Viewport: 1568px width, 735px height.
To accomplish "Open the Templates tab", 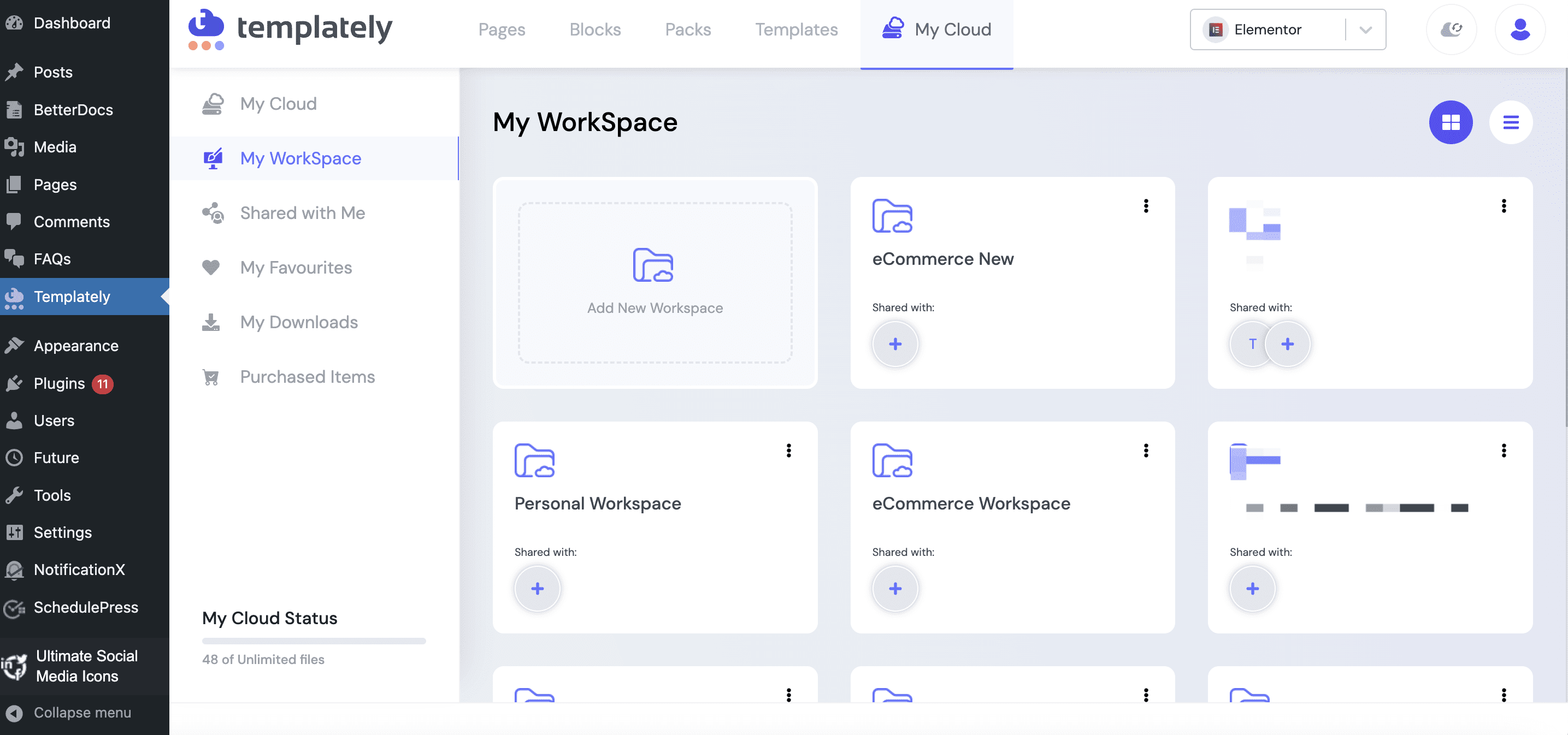I will [796, 29].
